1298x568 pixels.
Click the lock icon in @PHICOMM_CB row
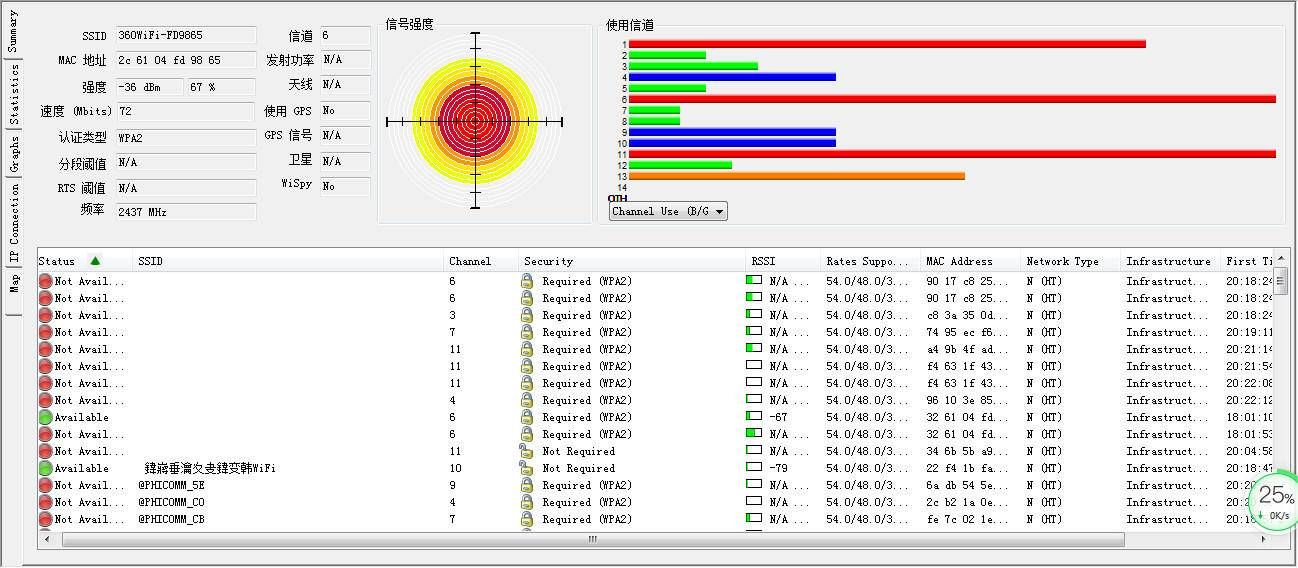coord(527,519)
